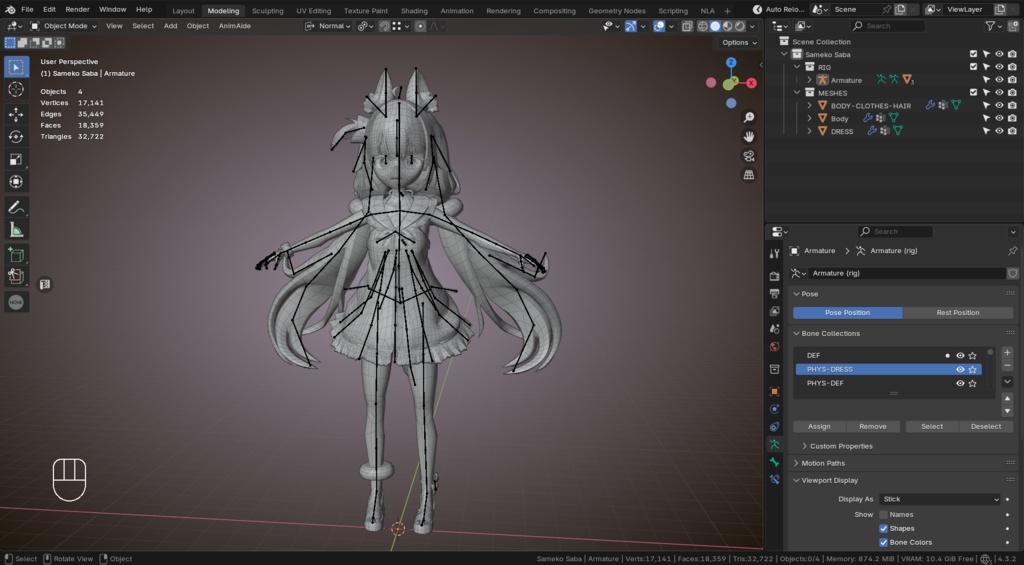Add a new bone collection with plus
The width and height of the screenshot is (1024, 565).
point(1007,353)
